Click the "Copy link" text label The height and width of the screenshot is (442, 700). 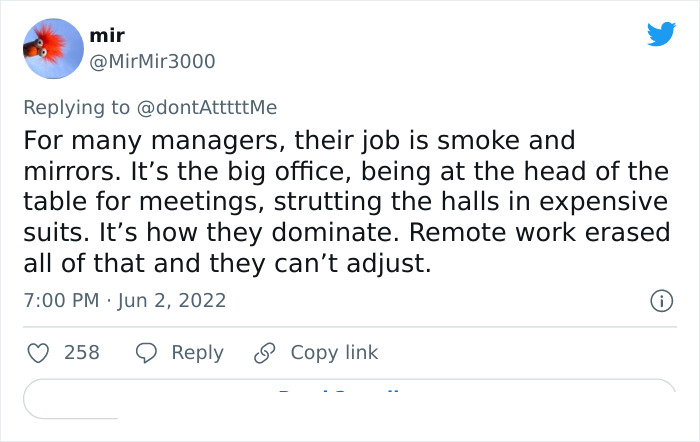click(x=334, y=352)
